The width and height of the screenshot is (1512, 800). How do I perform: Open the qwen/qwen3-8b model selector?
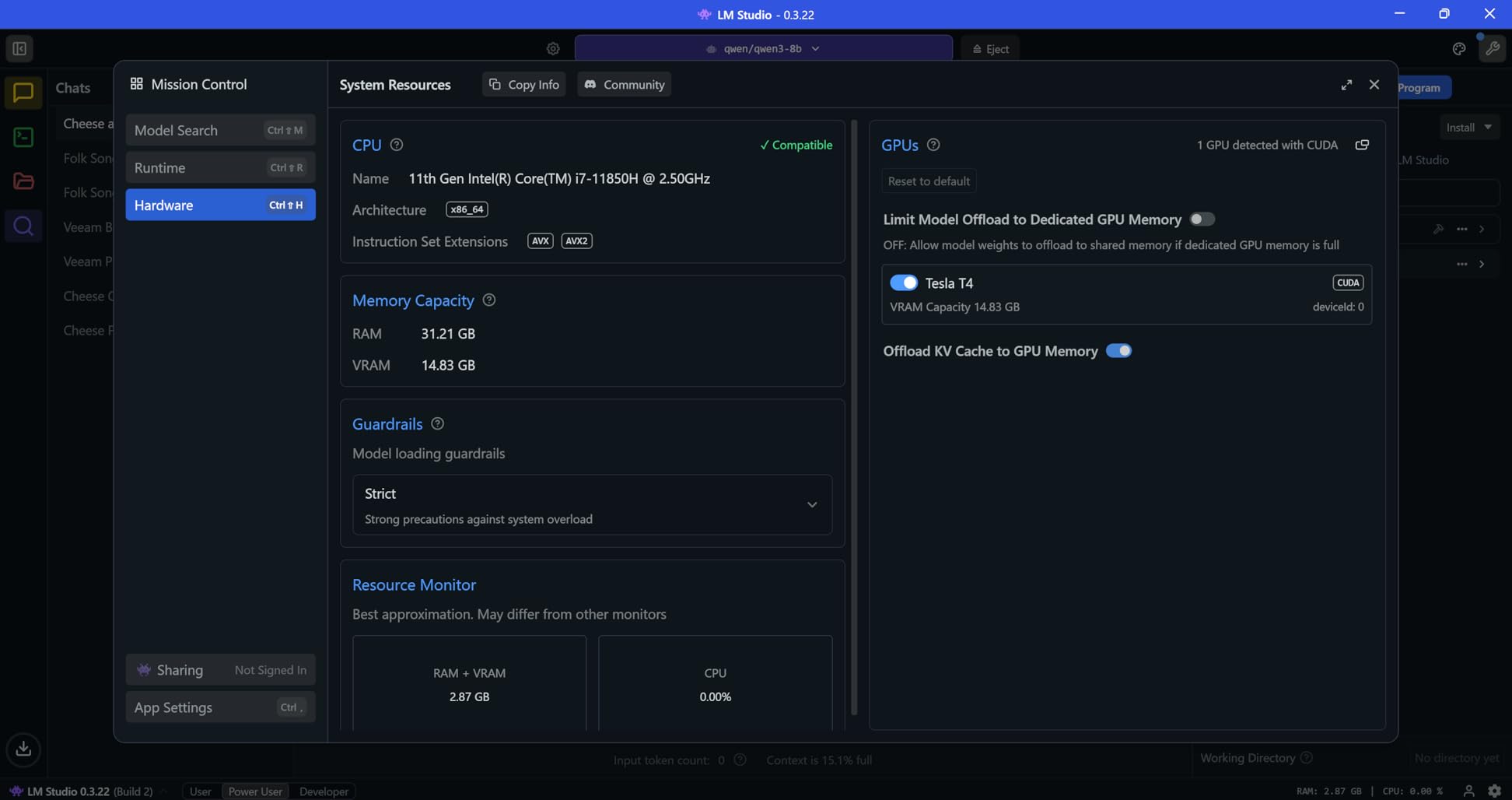click(x=763, y=48)
